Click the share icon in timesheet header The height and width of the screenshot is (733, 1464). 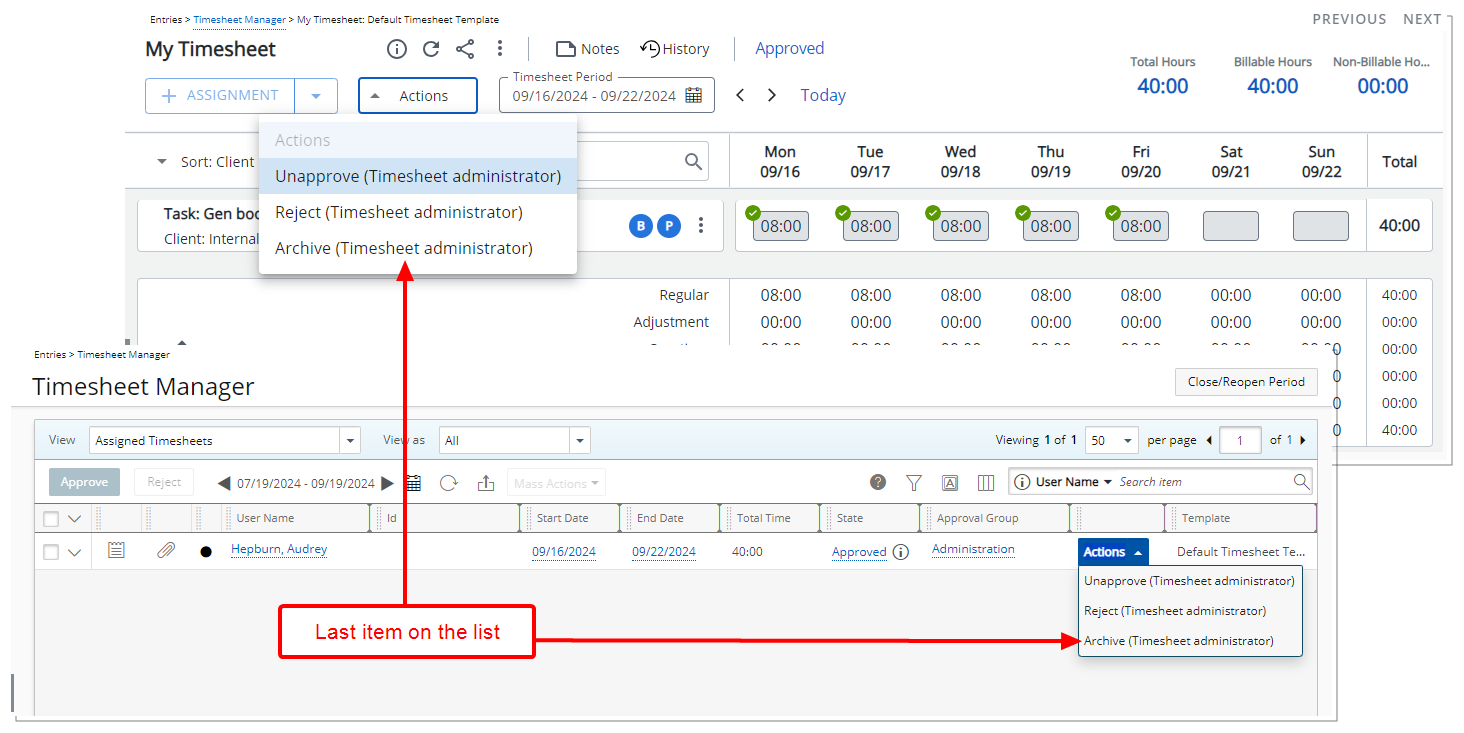point(465,49)
